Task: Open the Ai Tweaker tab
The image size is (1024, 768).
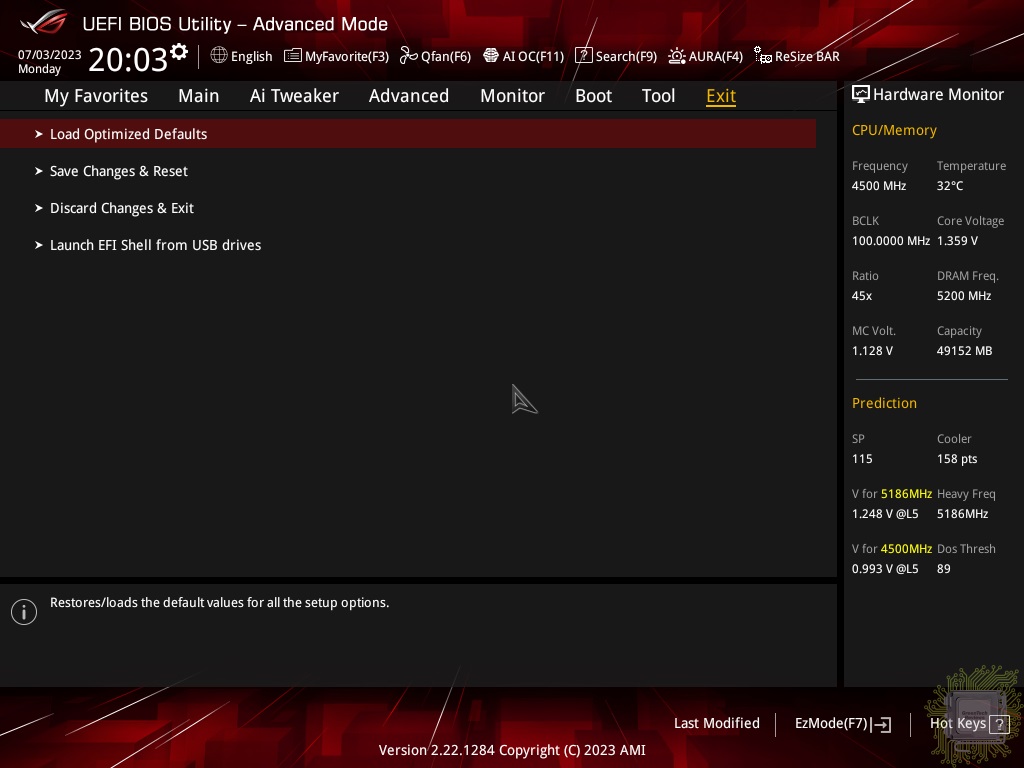Action: pyautogui.click(x=294, y=96)
